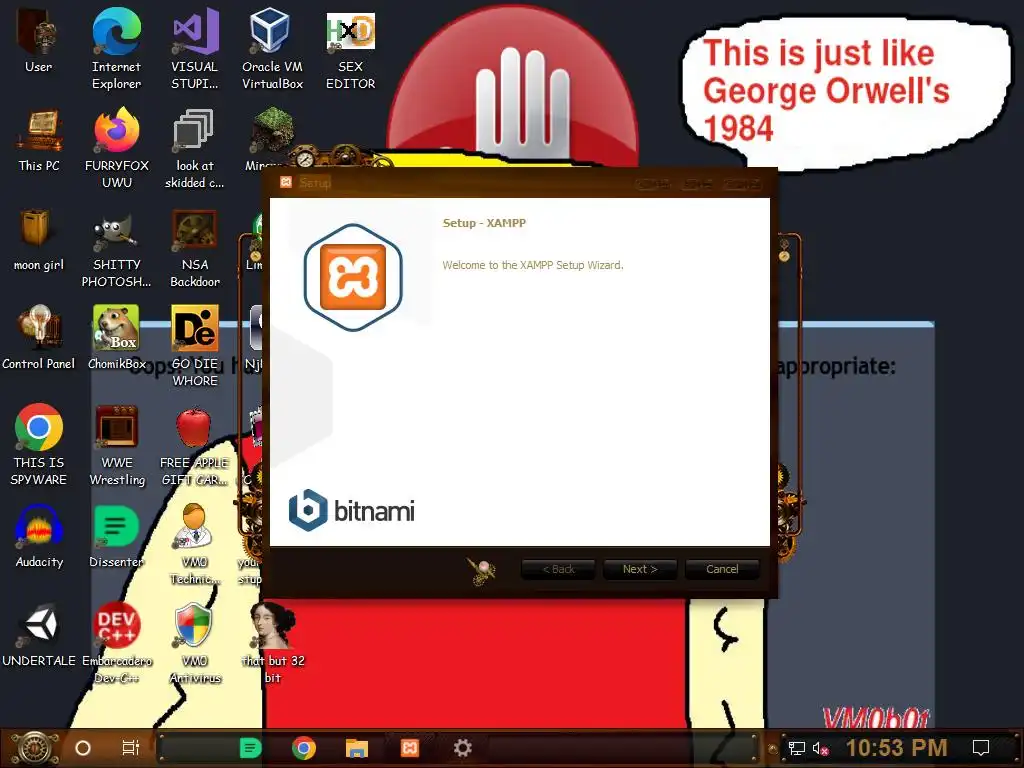The width and height of the screenshot is (1024, 768).
Task: Click the disabled Back button in Setup
Action: (x=558, y=569)
